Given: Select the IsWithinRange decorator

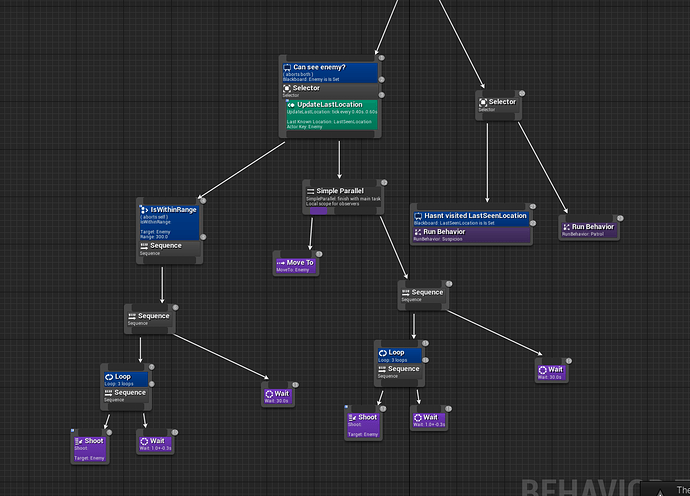Looking at the screenshot, I should pyautogui.click(x=169, y=222).
